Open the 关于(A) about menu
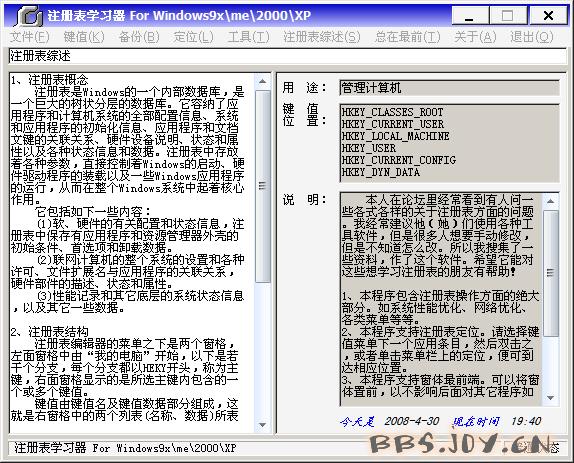The height and width of the screenshot is (463, 574). 475,37
